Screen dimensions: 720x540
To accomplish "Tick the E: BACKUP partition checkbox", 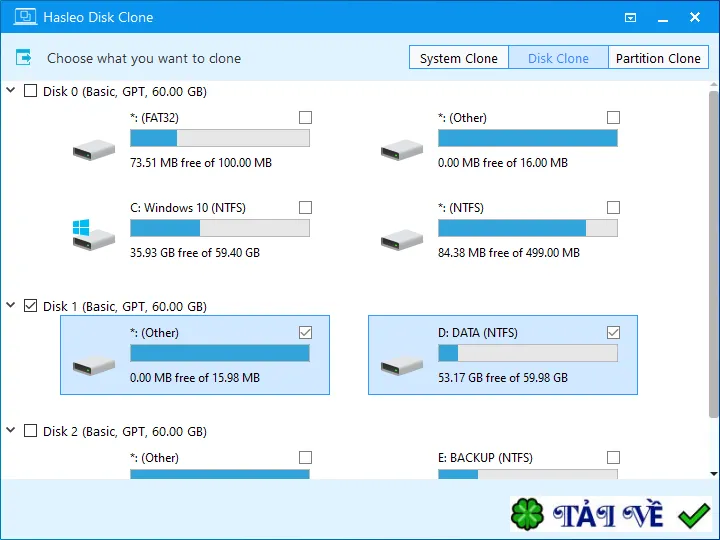I will (613, 457).
